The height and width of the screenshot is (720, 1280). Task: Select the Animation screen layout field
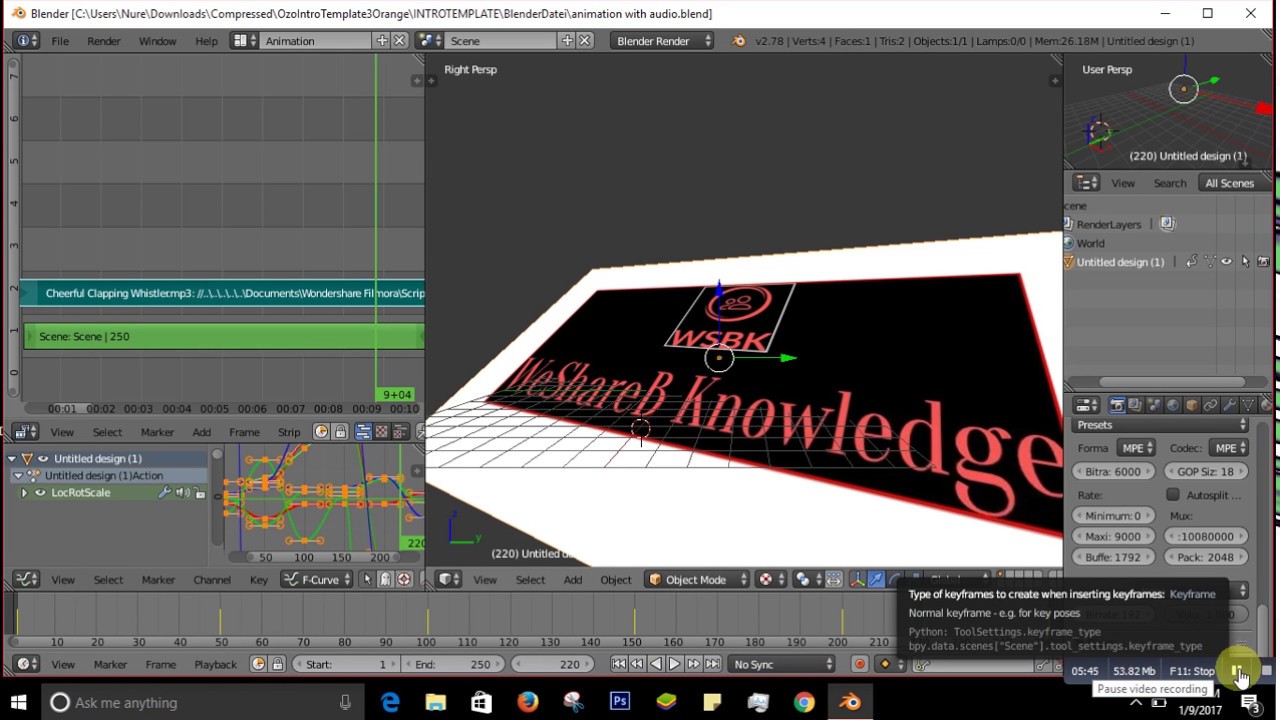pyautogui.click(x=315, y=41)
